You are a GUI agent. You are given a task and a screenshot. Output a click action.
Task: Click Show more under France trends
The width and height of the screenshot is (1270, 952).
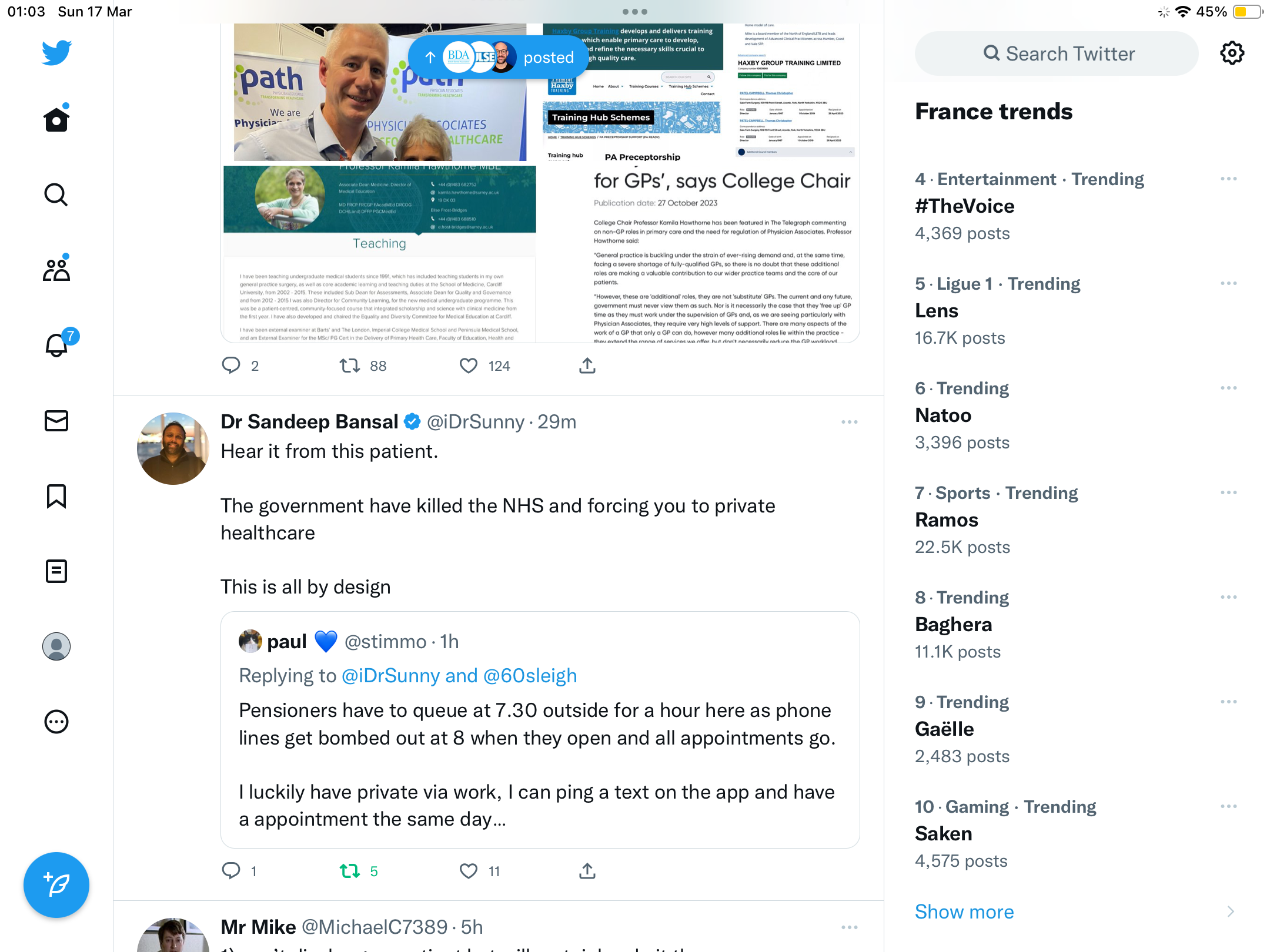tap(964, 911)
